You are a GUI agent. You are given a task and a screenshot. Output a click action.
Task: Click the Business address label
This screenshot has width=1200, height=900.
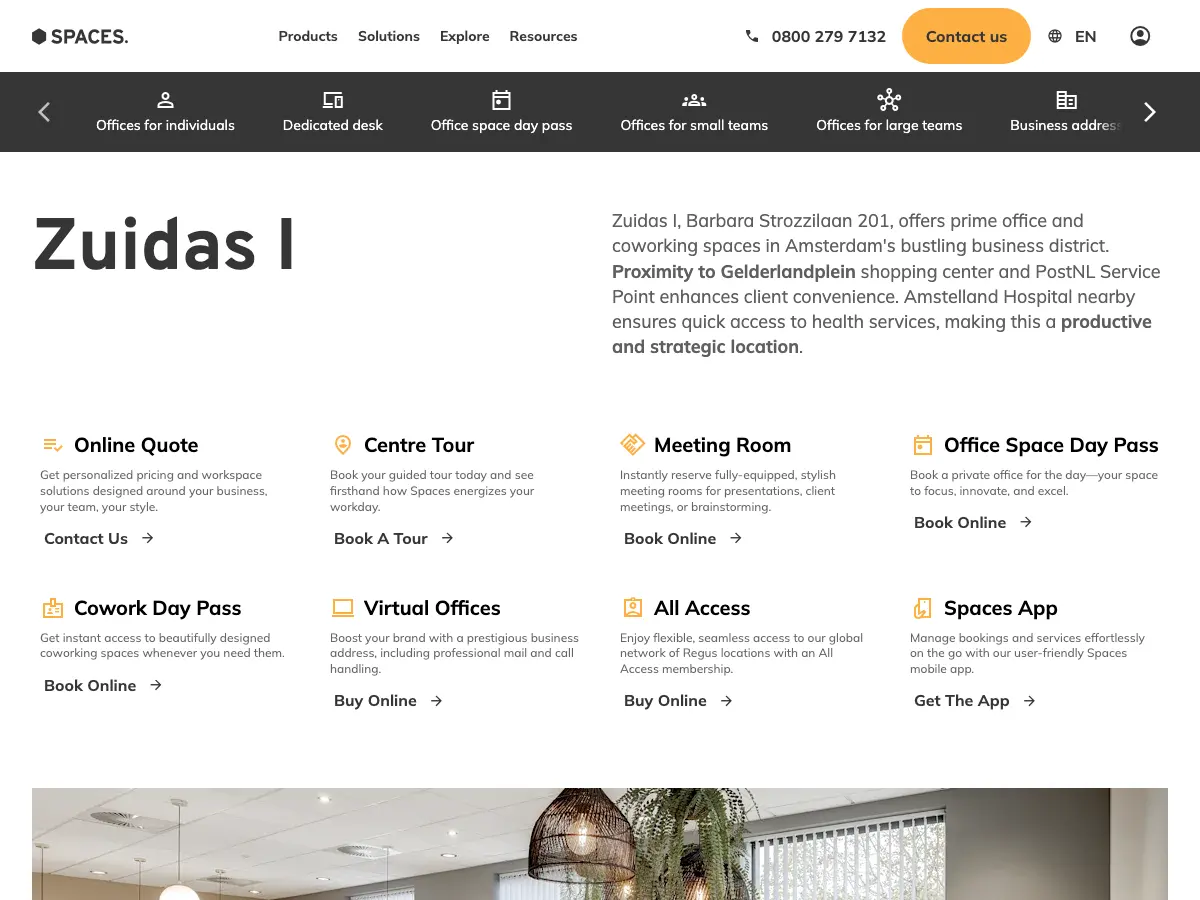click(1064, 125)
